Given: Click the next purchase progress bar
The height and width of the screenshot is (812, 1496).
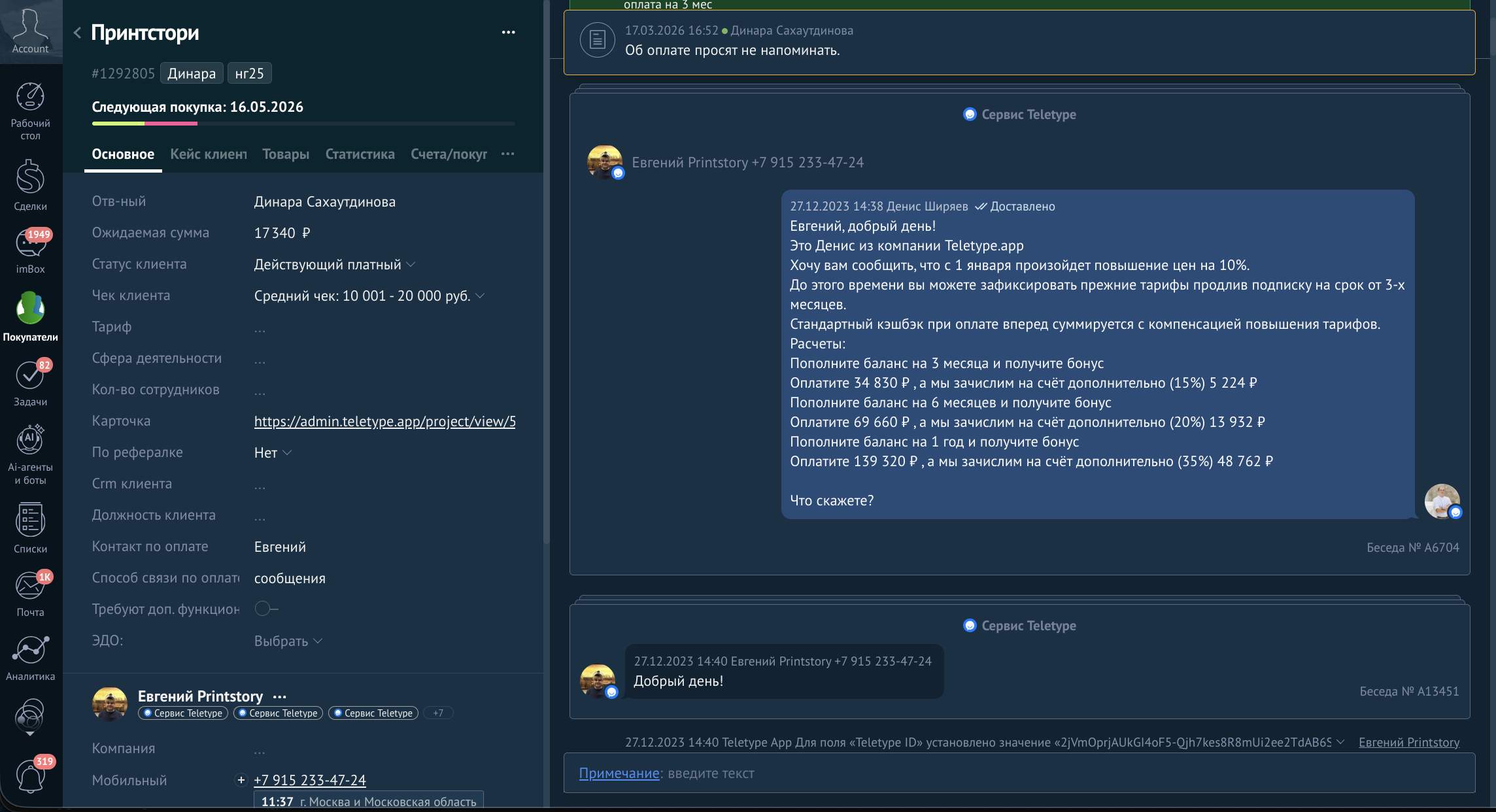Looking at the screenshot, I should tap(303, 123).
